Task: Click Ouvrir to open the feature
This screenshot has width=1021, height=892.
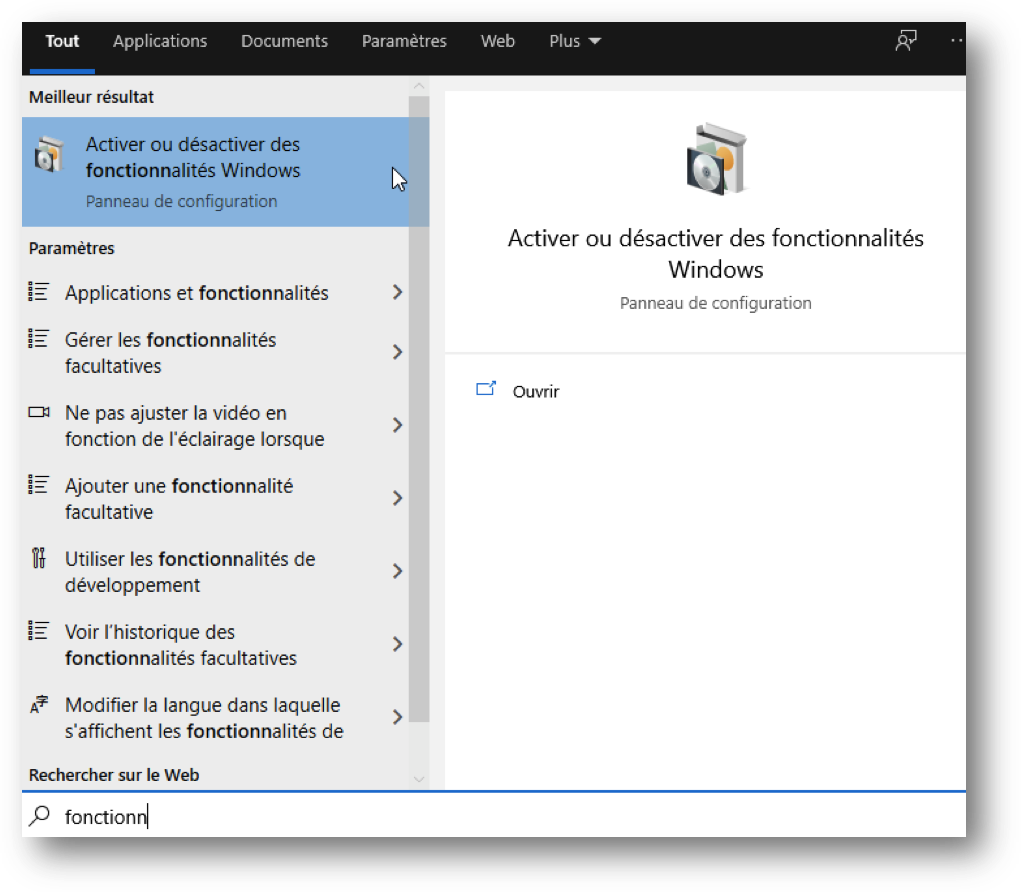Action: pos(536,391)
